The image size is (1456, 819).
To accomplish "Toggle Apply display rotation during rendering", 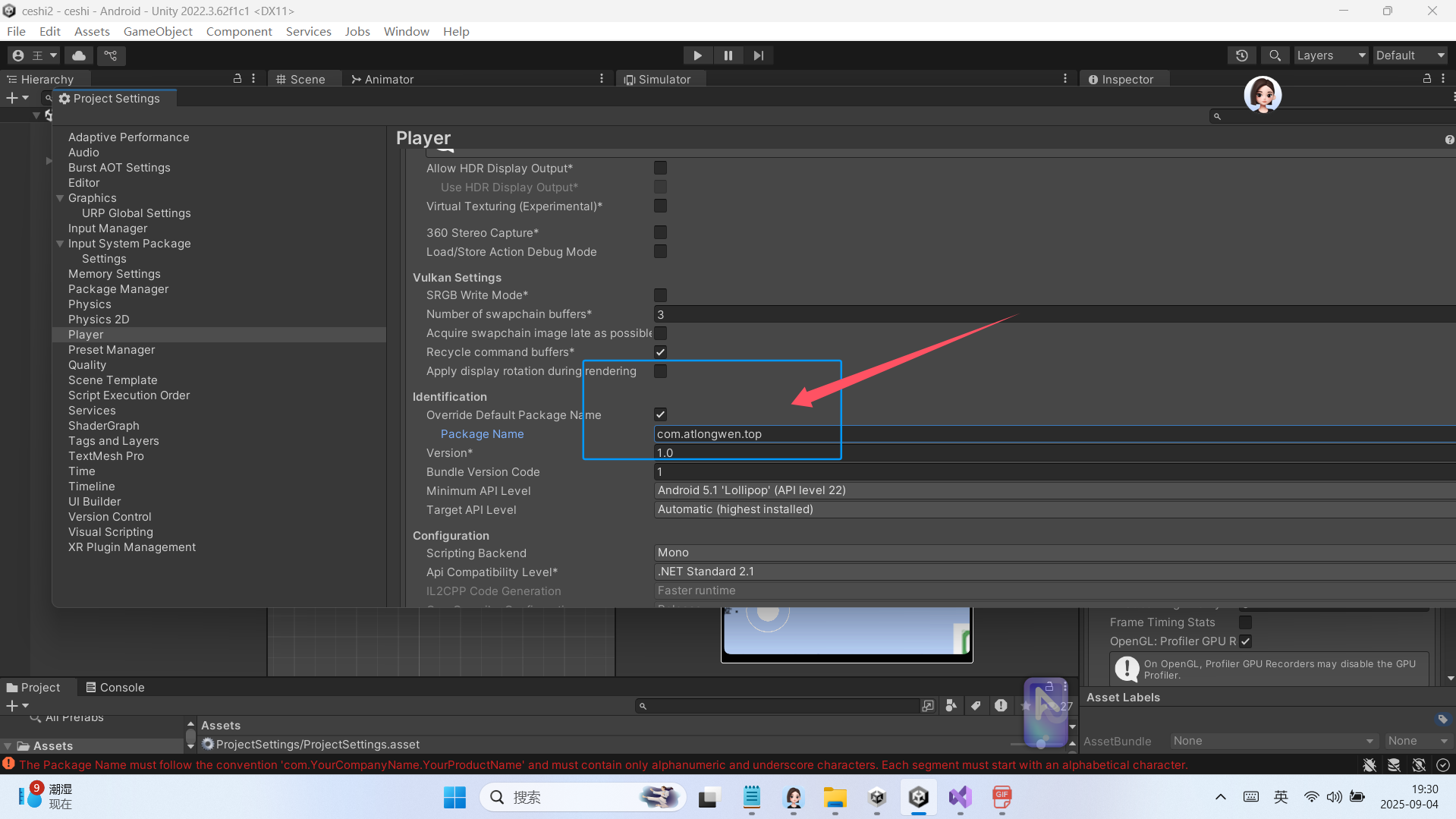I will [661, 370].
